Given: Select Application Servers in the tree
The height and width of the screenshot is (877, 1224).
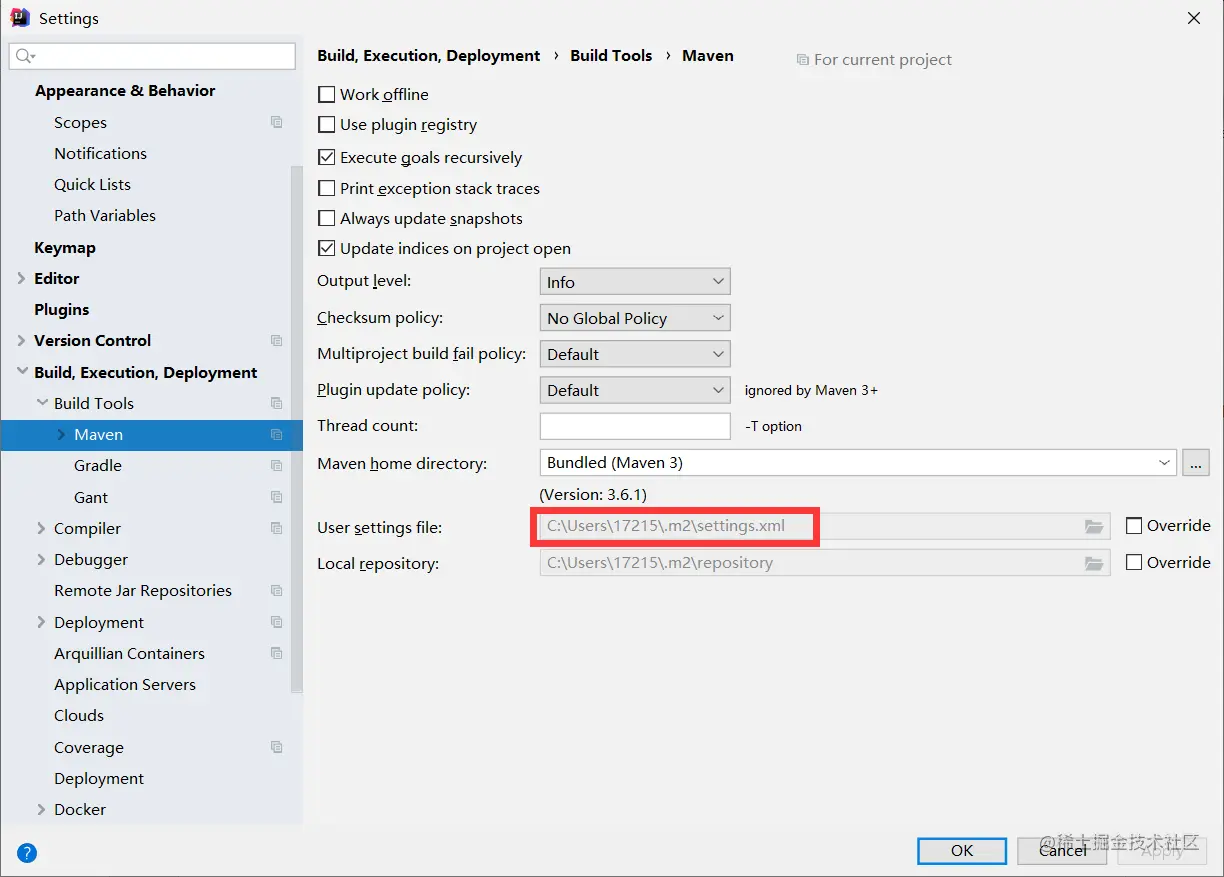Looking at the screenshot, I should pyautogui.click(x=125, y=685).
